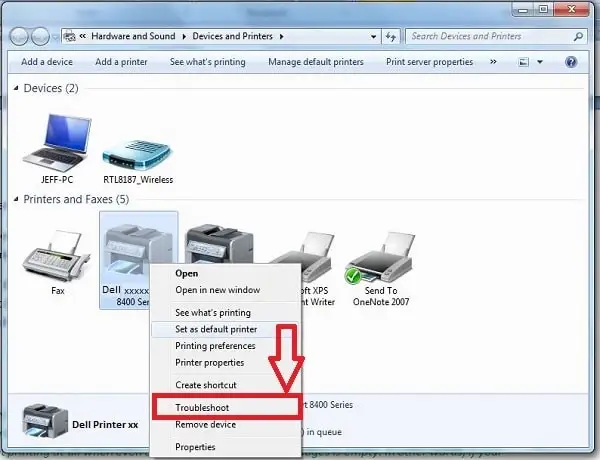Open Printer properties from the context menu

tap(209, 362)
